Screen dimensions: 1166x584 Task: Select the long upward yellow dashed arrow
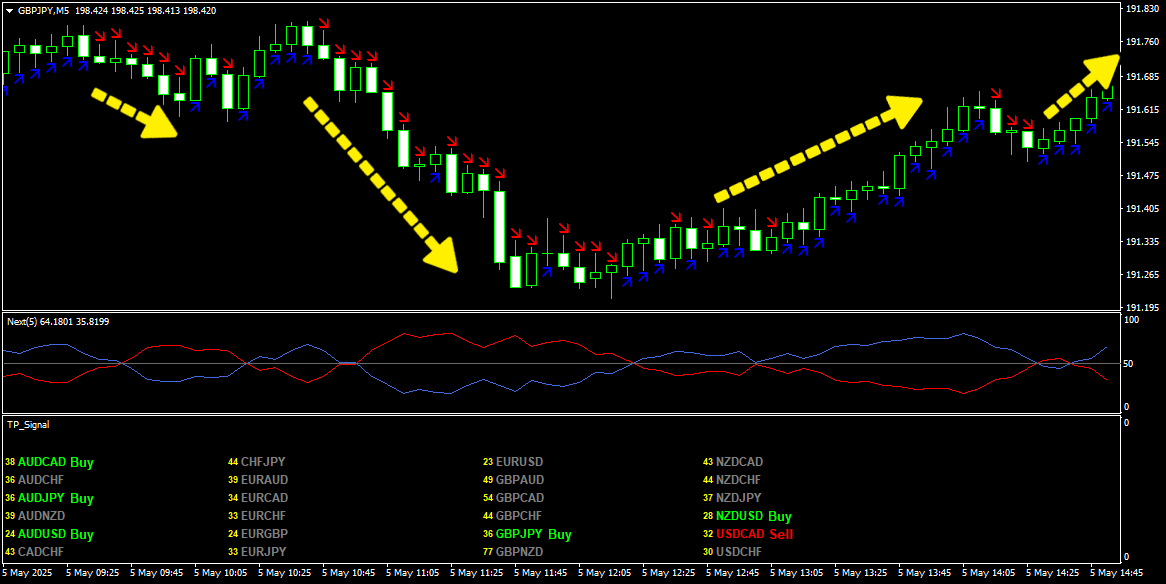[818, 147]
